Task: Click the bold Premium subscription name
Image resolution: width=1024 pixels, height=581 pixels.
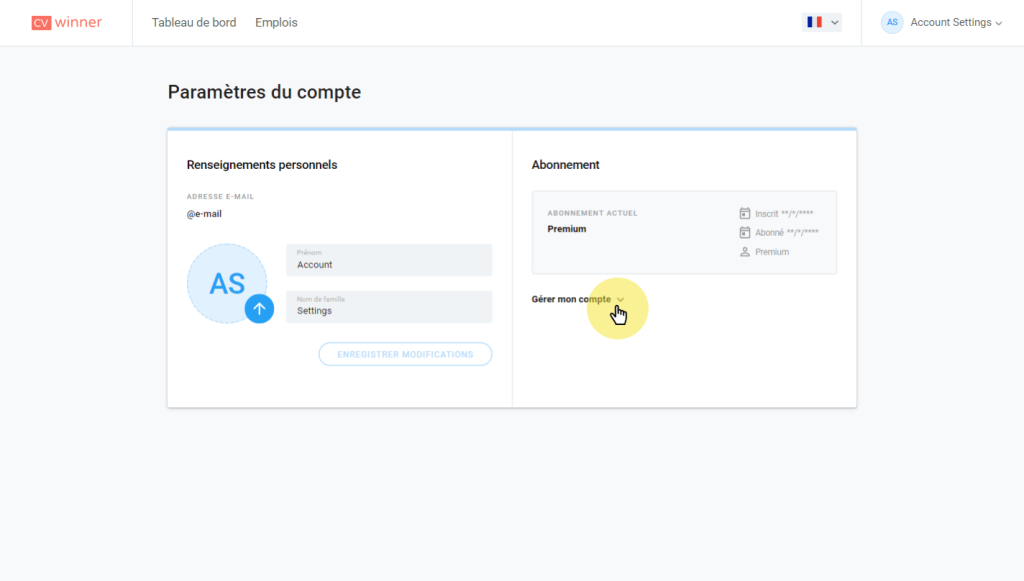Action: coord(567,229)
